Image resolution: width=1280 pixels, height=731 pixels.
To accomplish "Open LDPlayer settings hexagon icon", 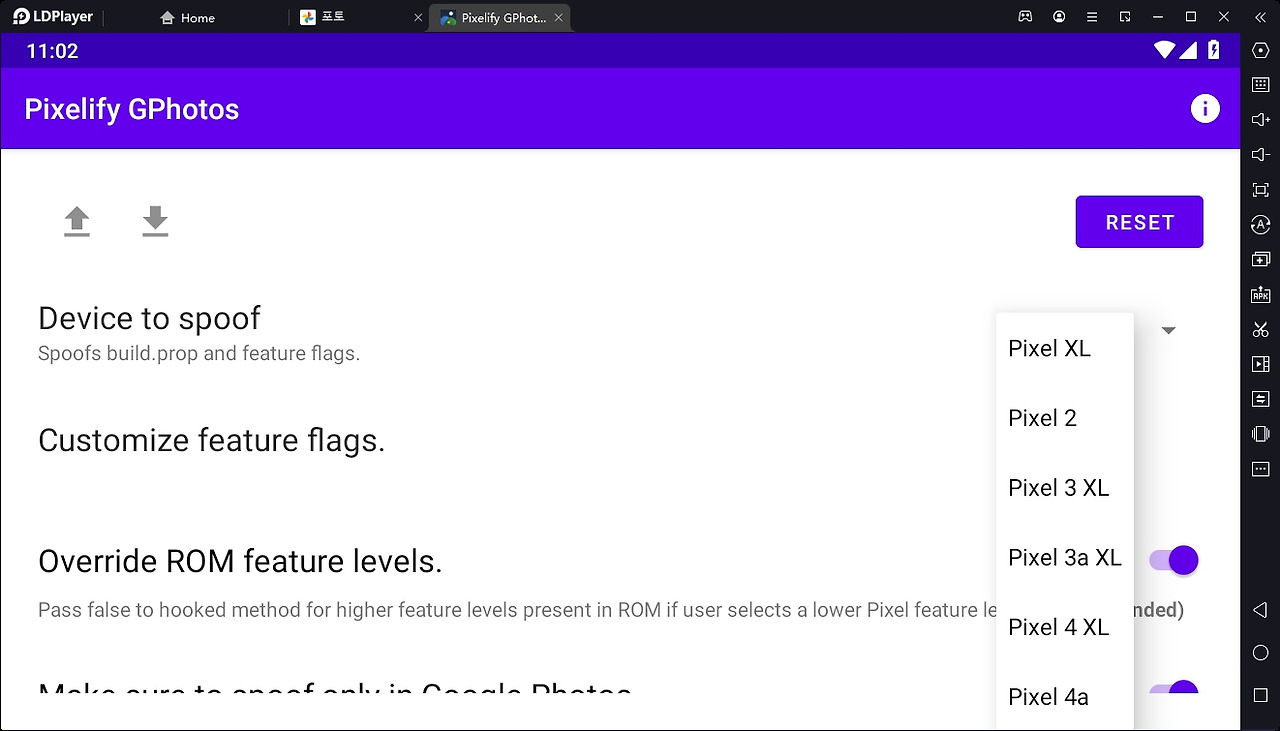I will pyautogui.click(x=1260, y=50).
